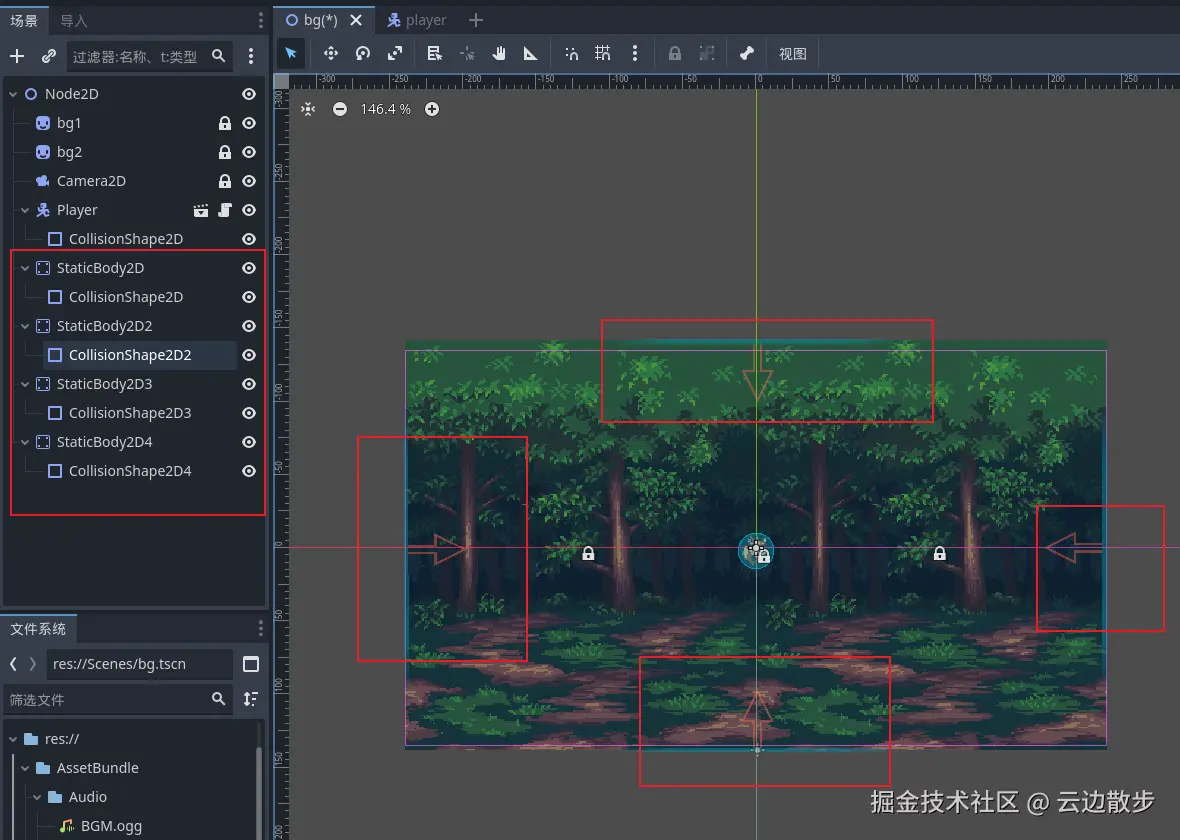Click the zoom in plus button
The height and width of the screenshot is (840, 1180).
pyautogui.click(x=432, y=109)
